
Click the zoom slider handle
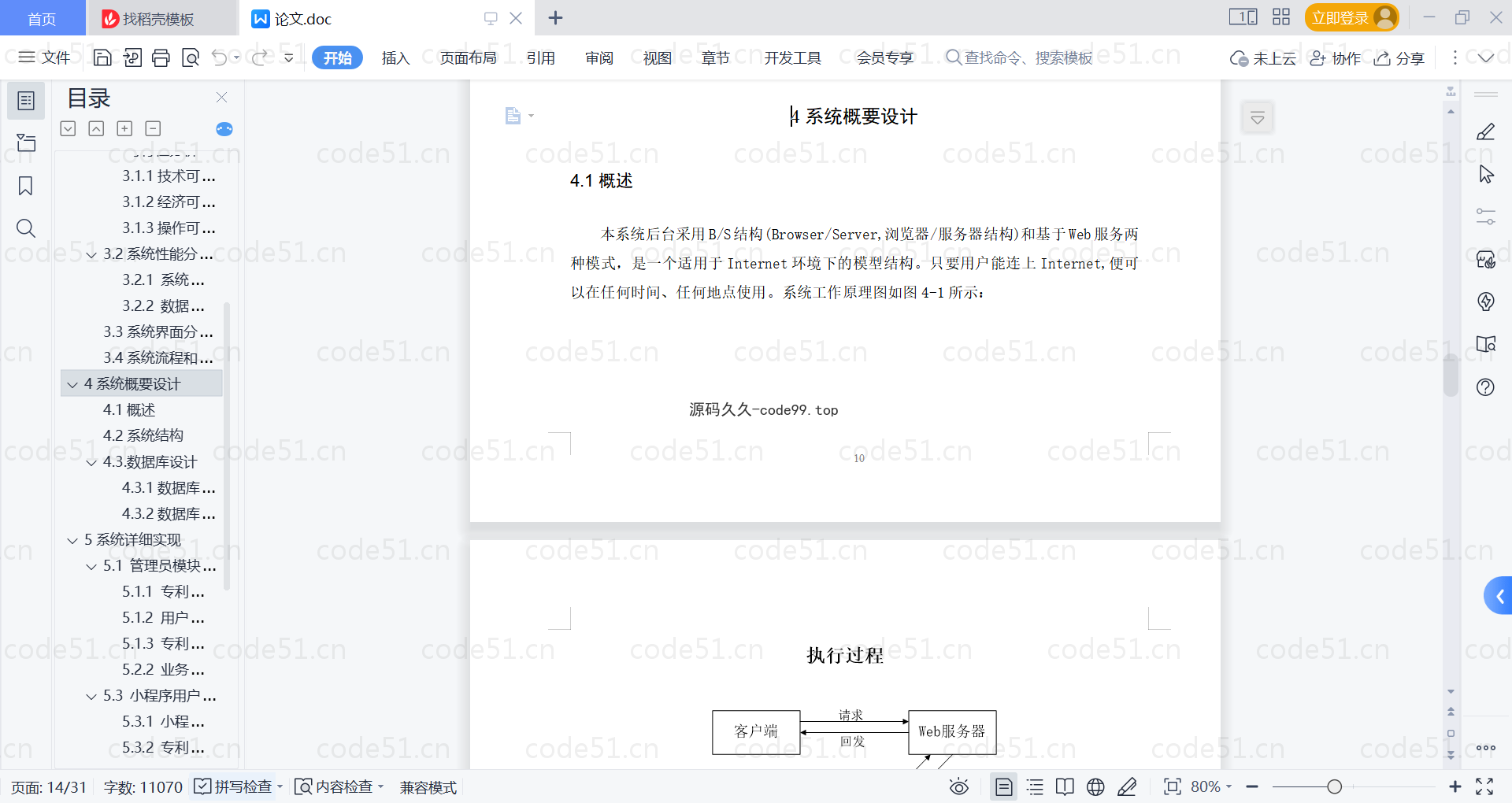(1334, 786)
